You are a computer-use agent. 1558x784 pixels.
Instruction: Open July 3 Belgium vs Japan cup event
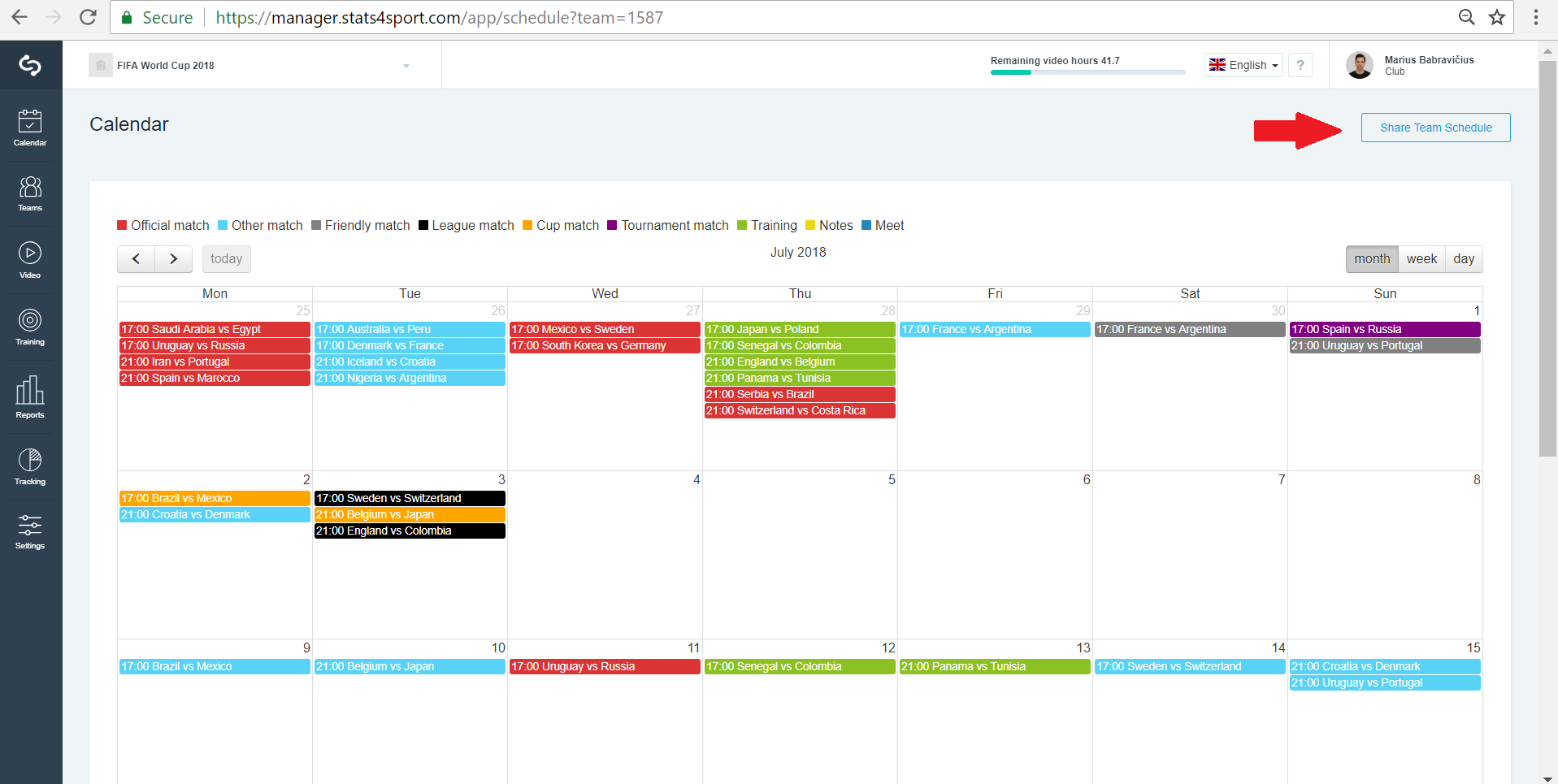tap(410, 514)
